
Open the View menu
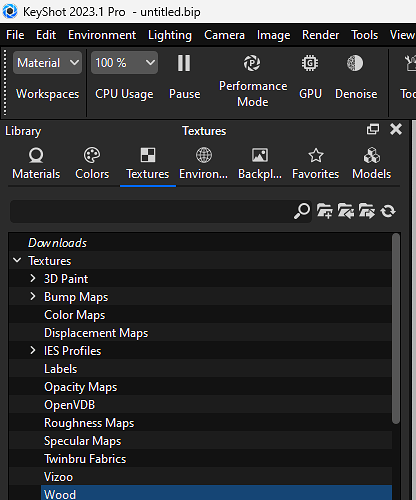pos(402,35)
